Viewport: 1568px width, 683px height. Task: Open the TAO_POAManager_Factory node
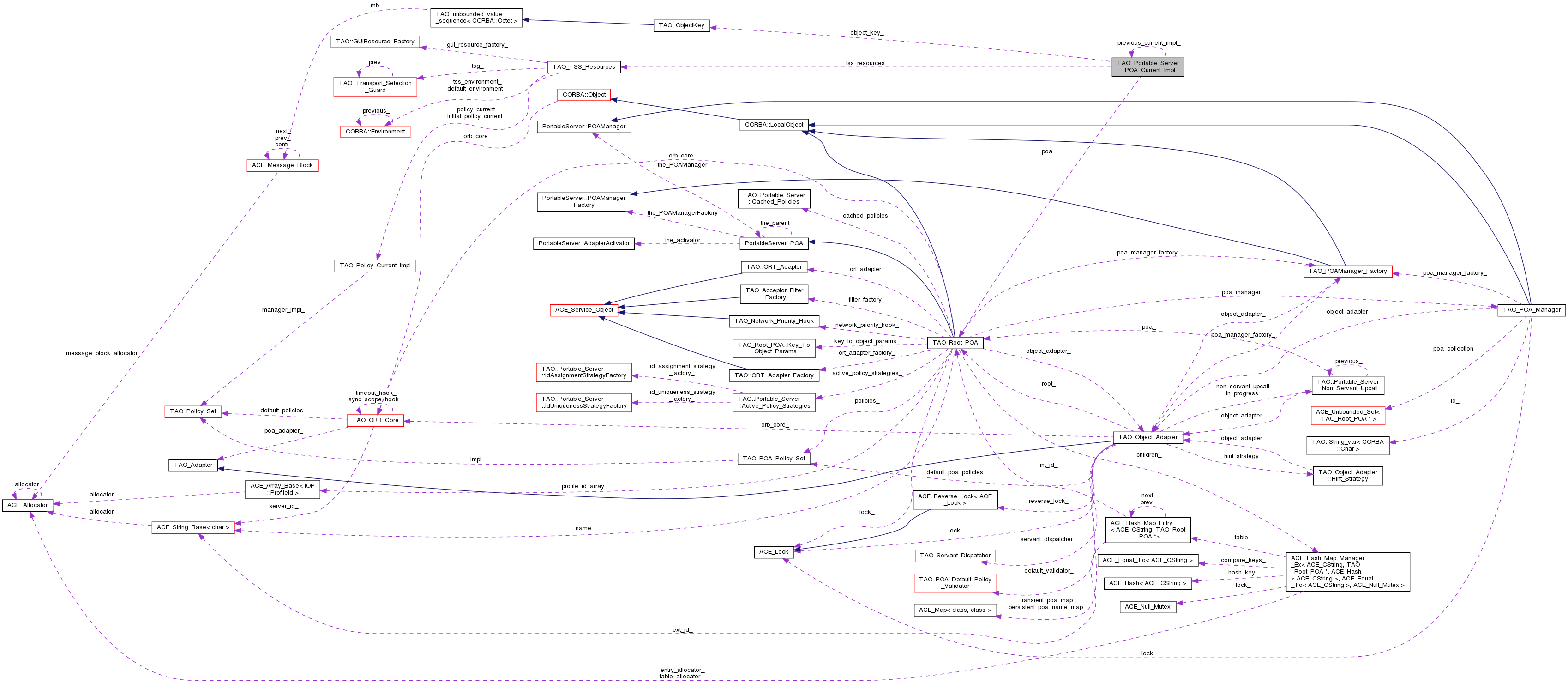tap(1348, 271)
